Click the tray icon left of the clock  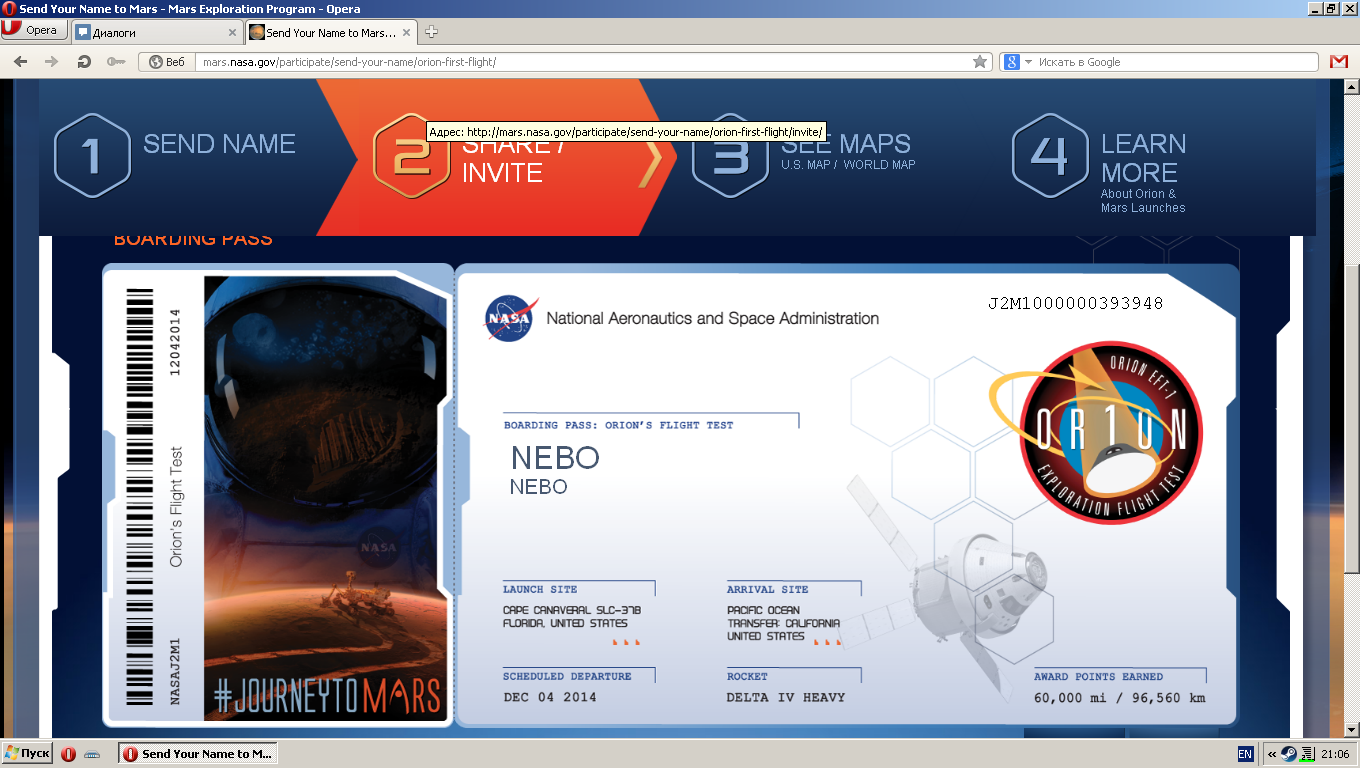click(1308, 754)
